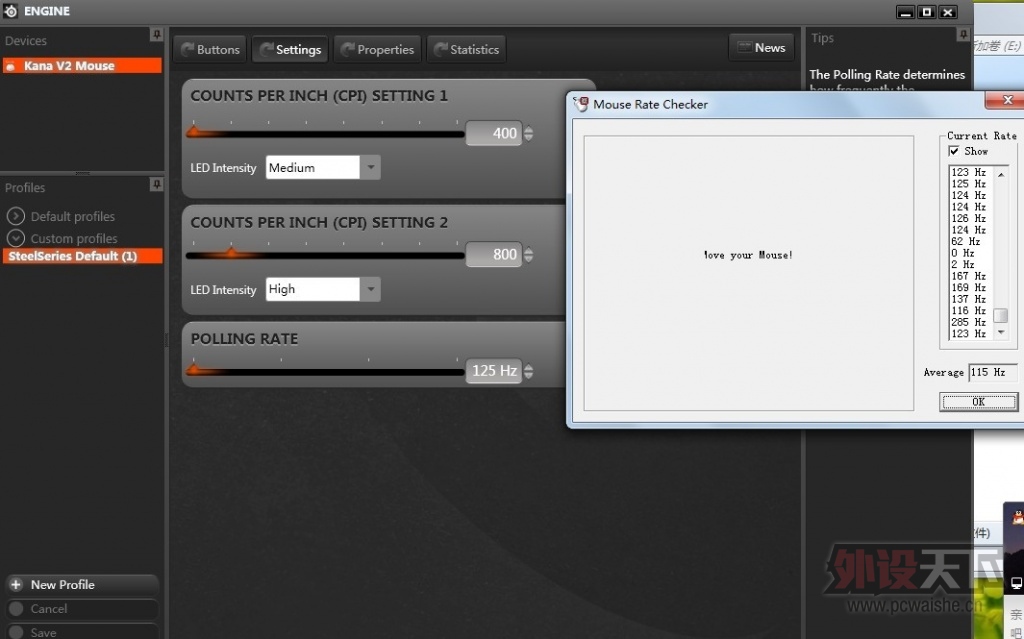Image resolution: width=1024 pixels, height=639 pixels.
Task: Select the 285 Hz entry in rate list
Action: click(969, 322)
